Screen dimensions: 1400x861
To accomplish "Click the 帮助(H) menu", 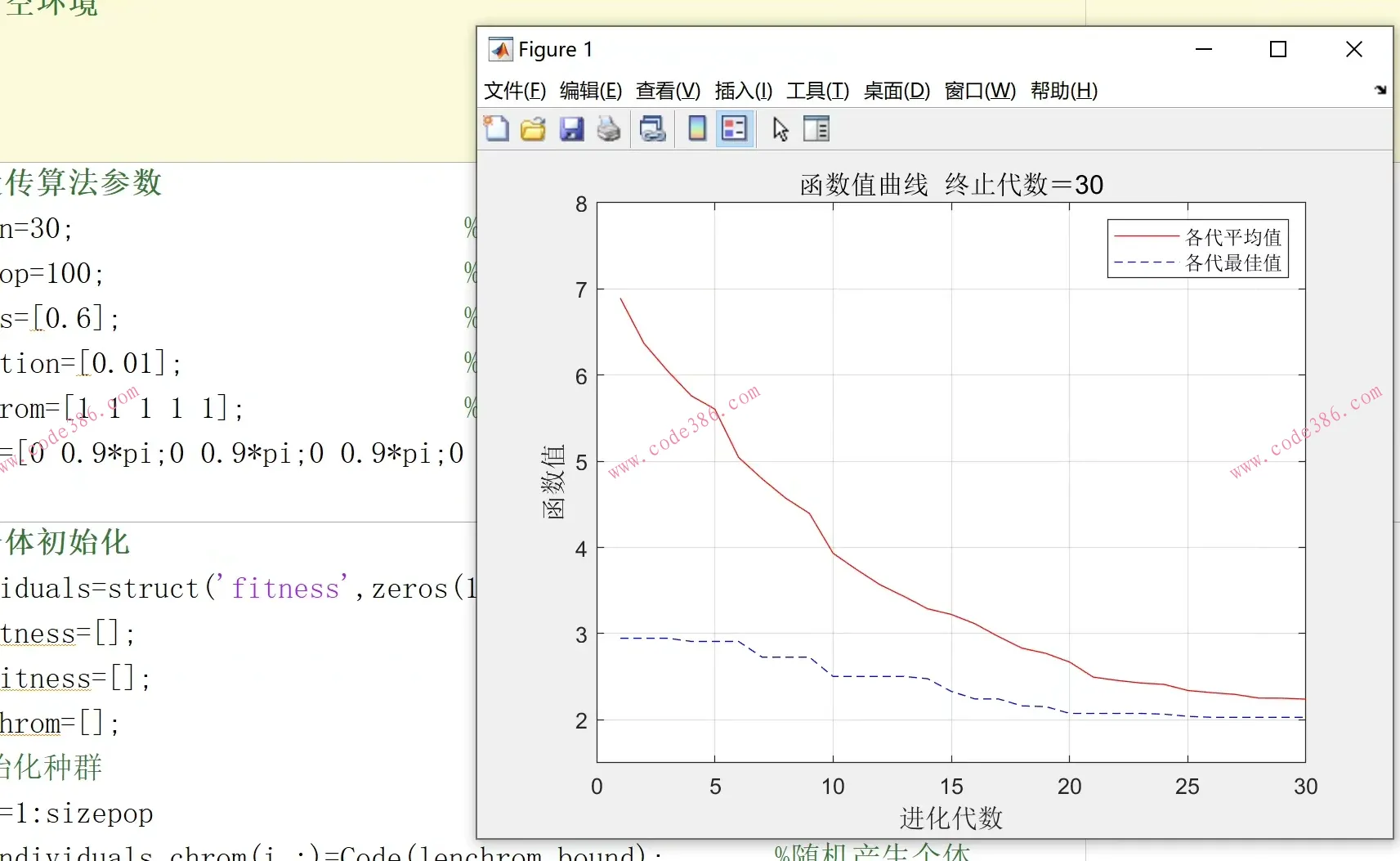I will tap(1063, 91).
